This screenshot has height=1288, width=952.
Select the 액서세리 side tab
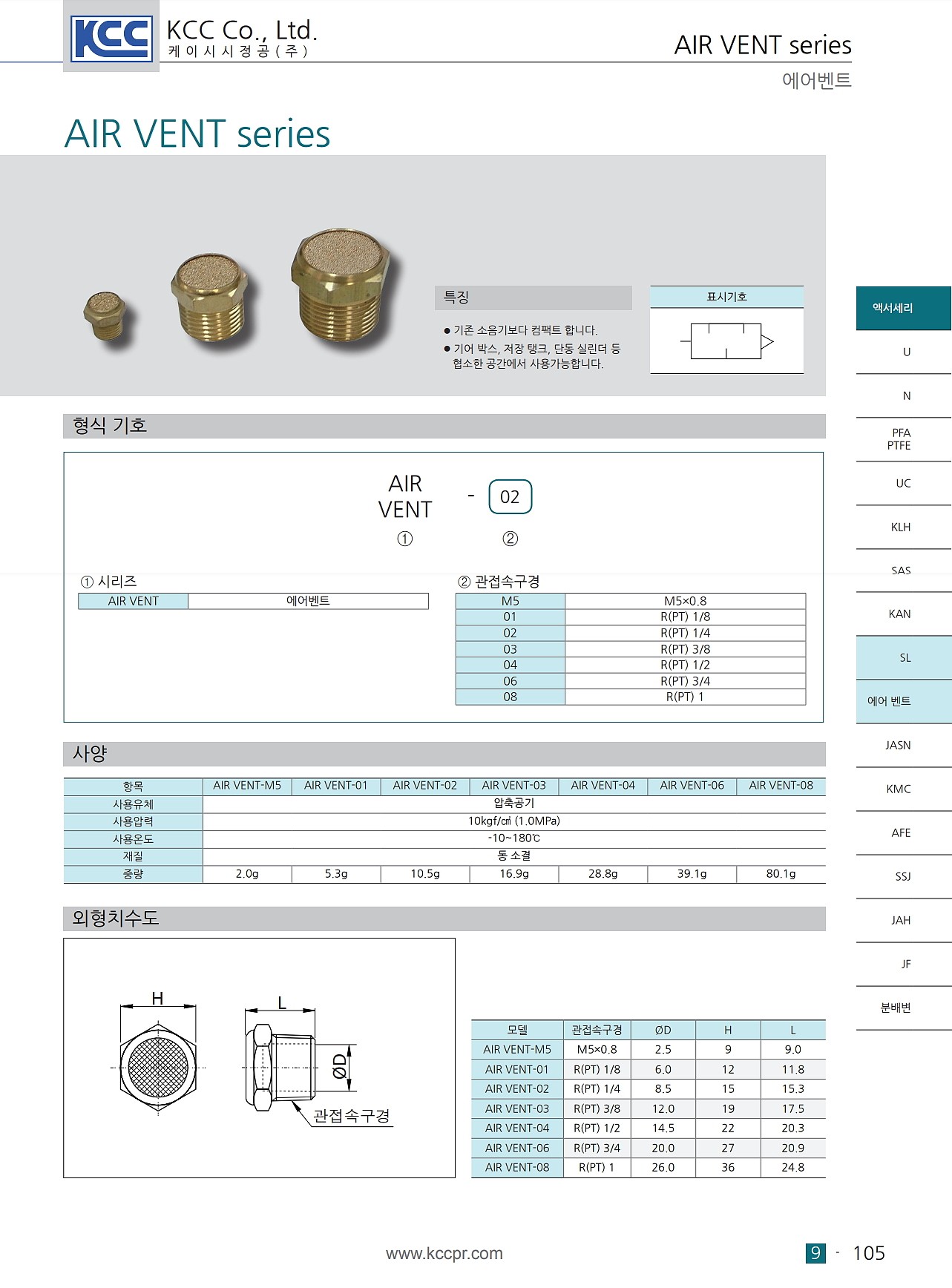(904, 308)
